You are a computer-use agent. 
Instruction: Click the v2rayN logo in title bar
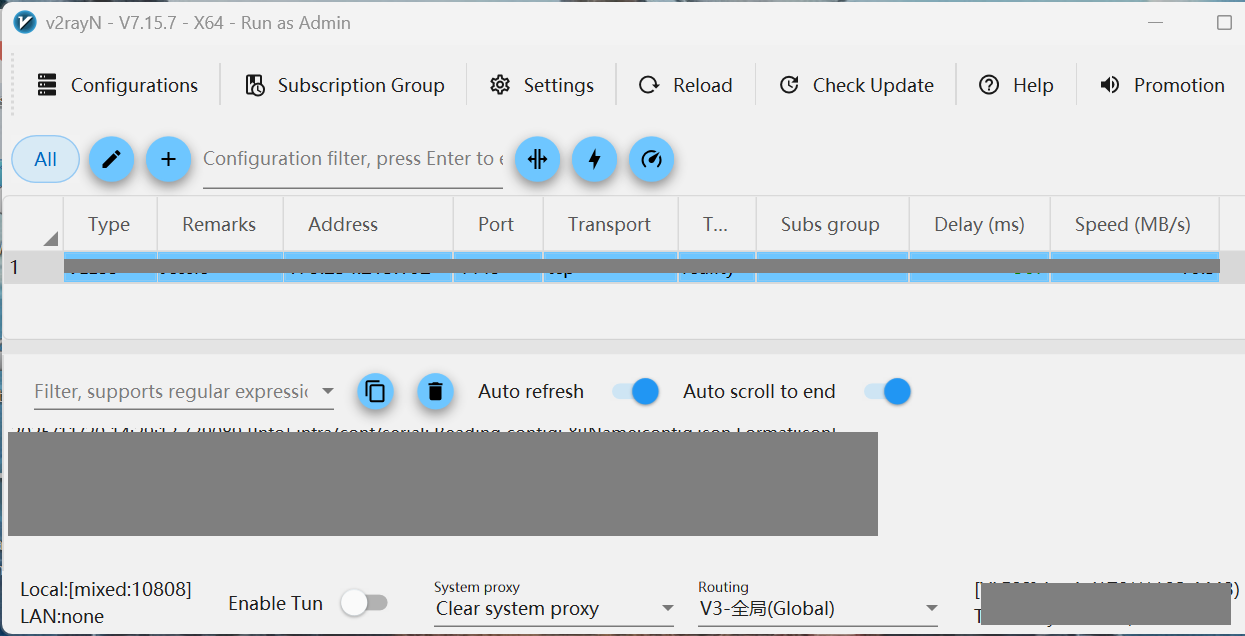coord(25,22)
